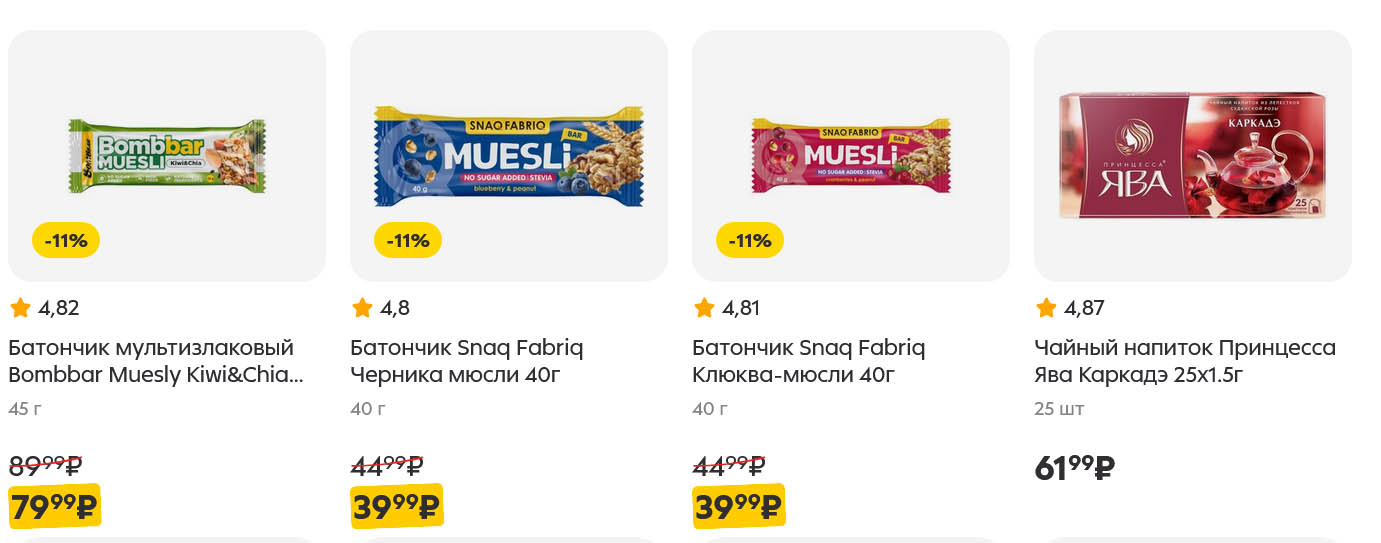This screenshot has width=1381, height=543.
Task: Click the 79.99₽ discounted price tag
Action: click(x=55, y=508)
